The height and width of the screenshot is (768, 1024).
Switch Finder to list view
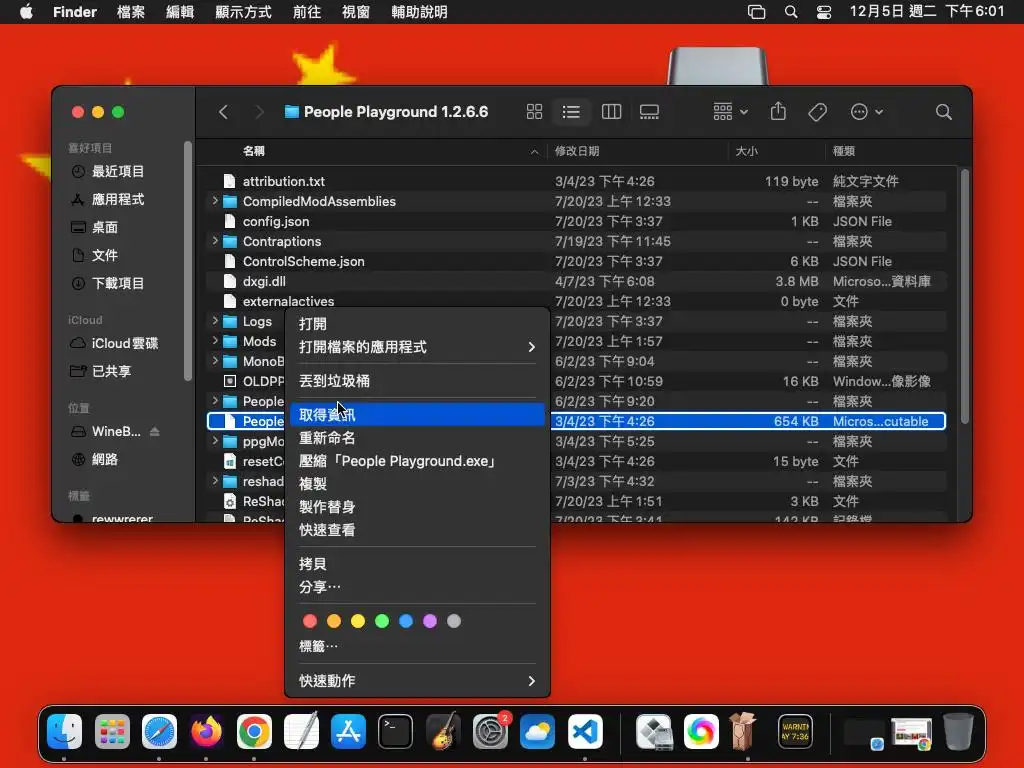click(x=571, y=112)
